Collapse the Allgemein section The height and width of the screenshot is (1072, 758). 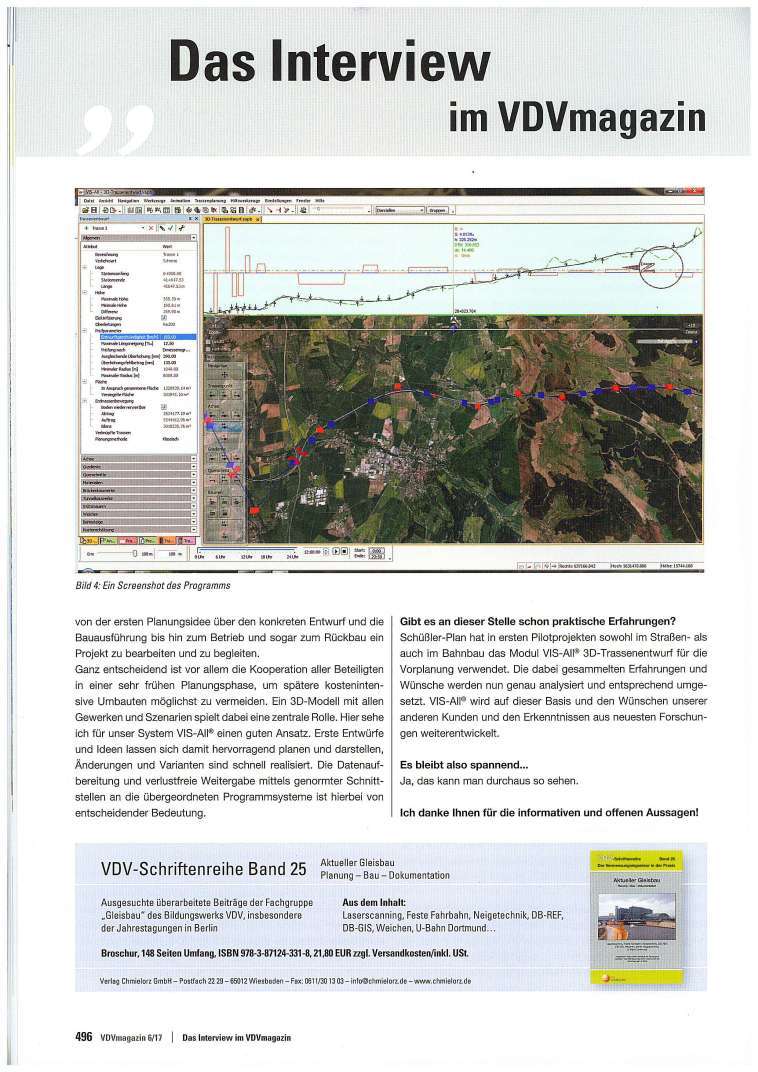coord(194,239)
